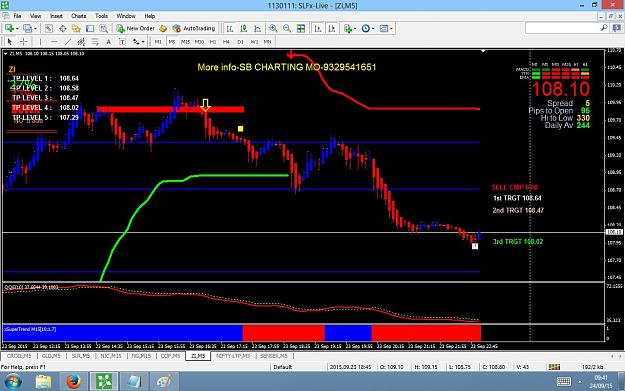Viewport: 625px width, 391px height.
Task: Open Paint from the taskbar
Action: tap(164, 381)
